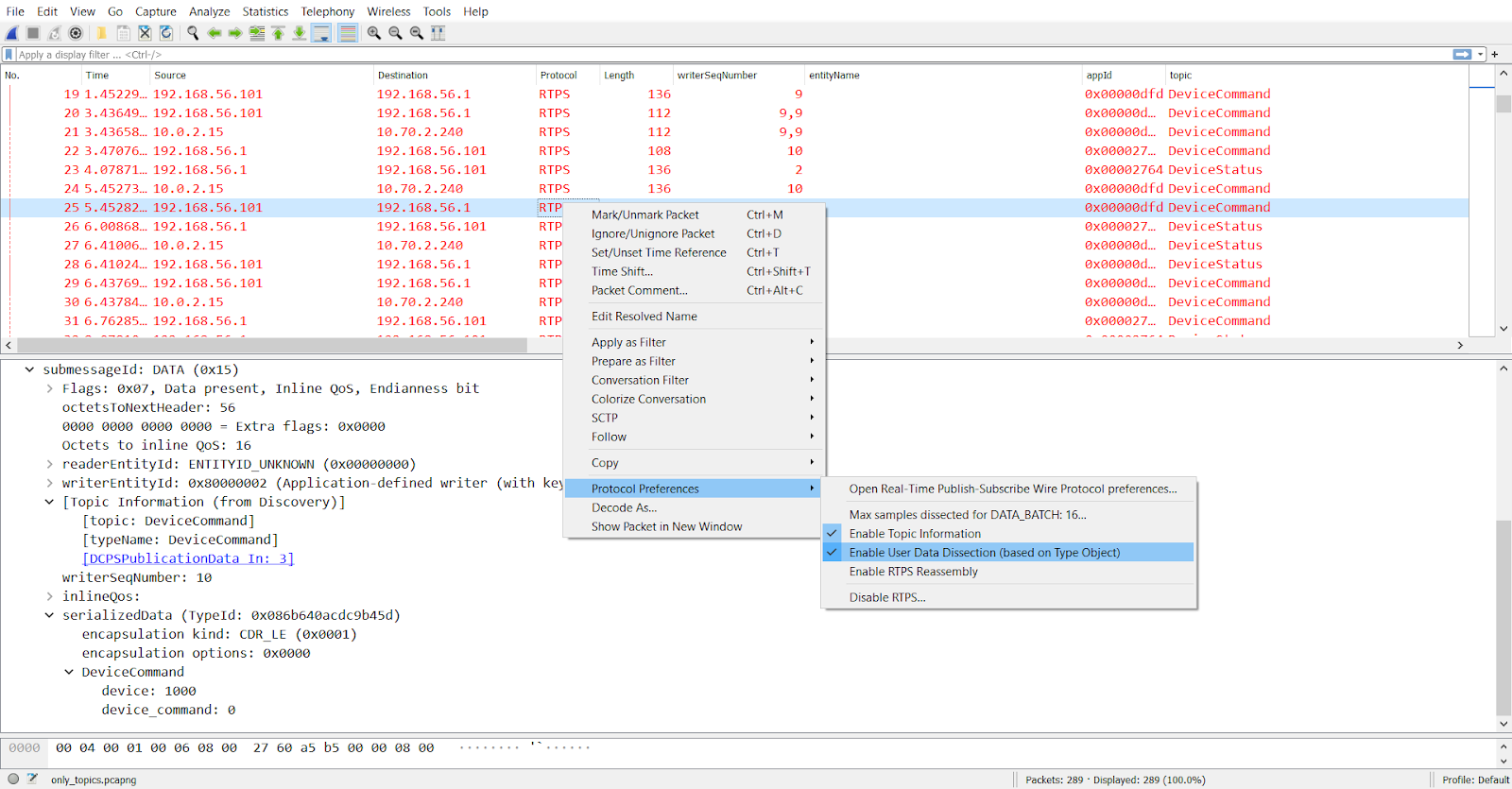
Task: Open capture options gear icon
Action: click(x=76, y=33)
